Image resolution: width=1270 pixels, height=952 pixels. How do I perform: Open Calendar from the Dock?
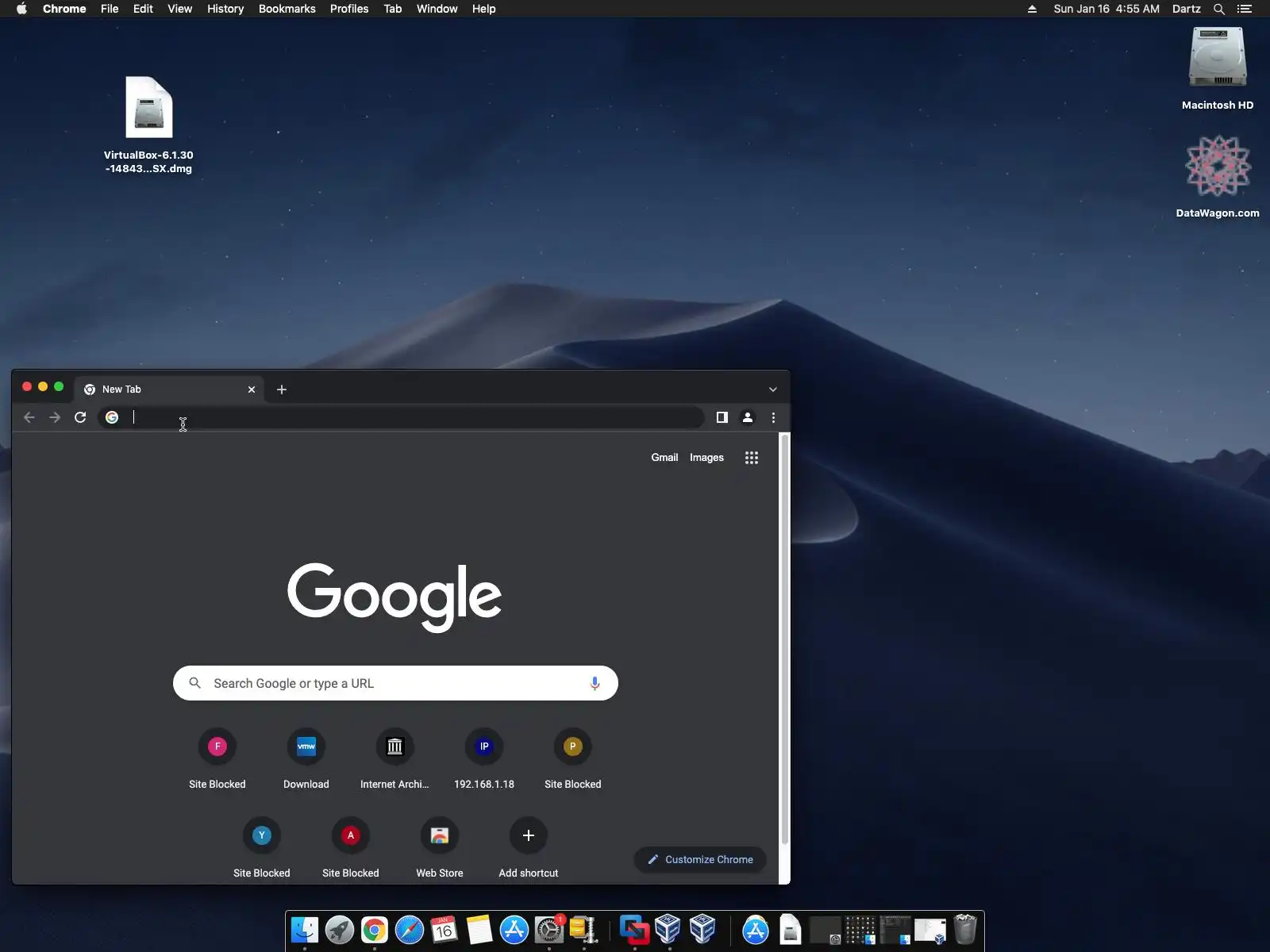[x=444, y=930]
